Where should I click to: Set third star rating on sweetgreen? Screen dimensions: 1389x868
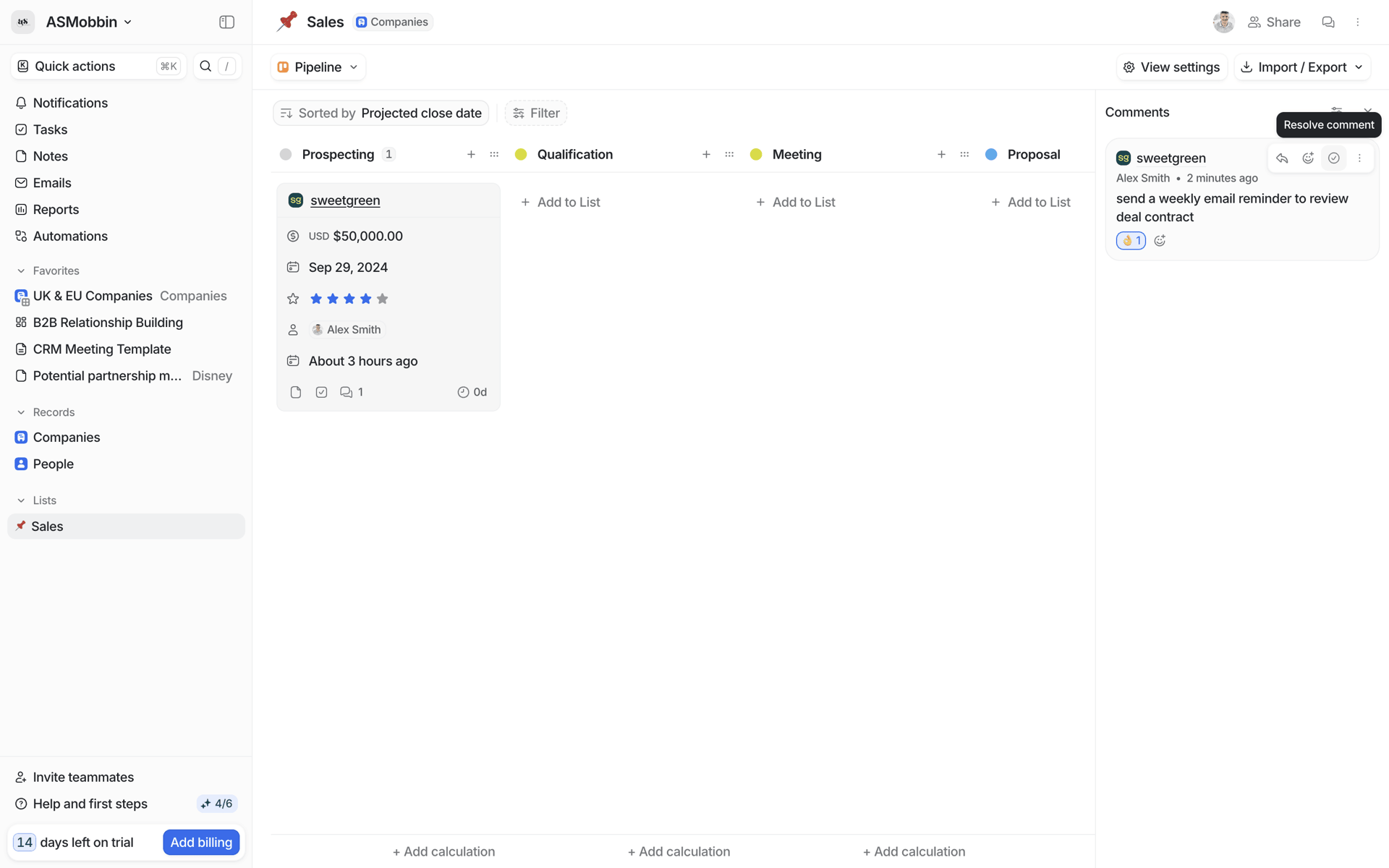(349, 299)
